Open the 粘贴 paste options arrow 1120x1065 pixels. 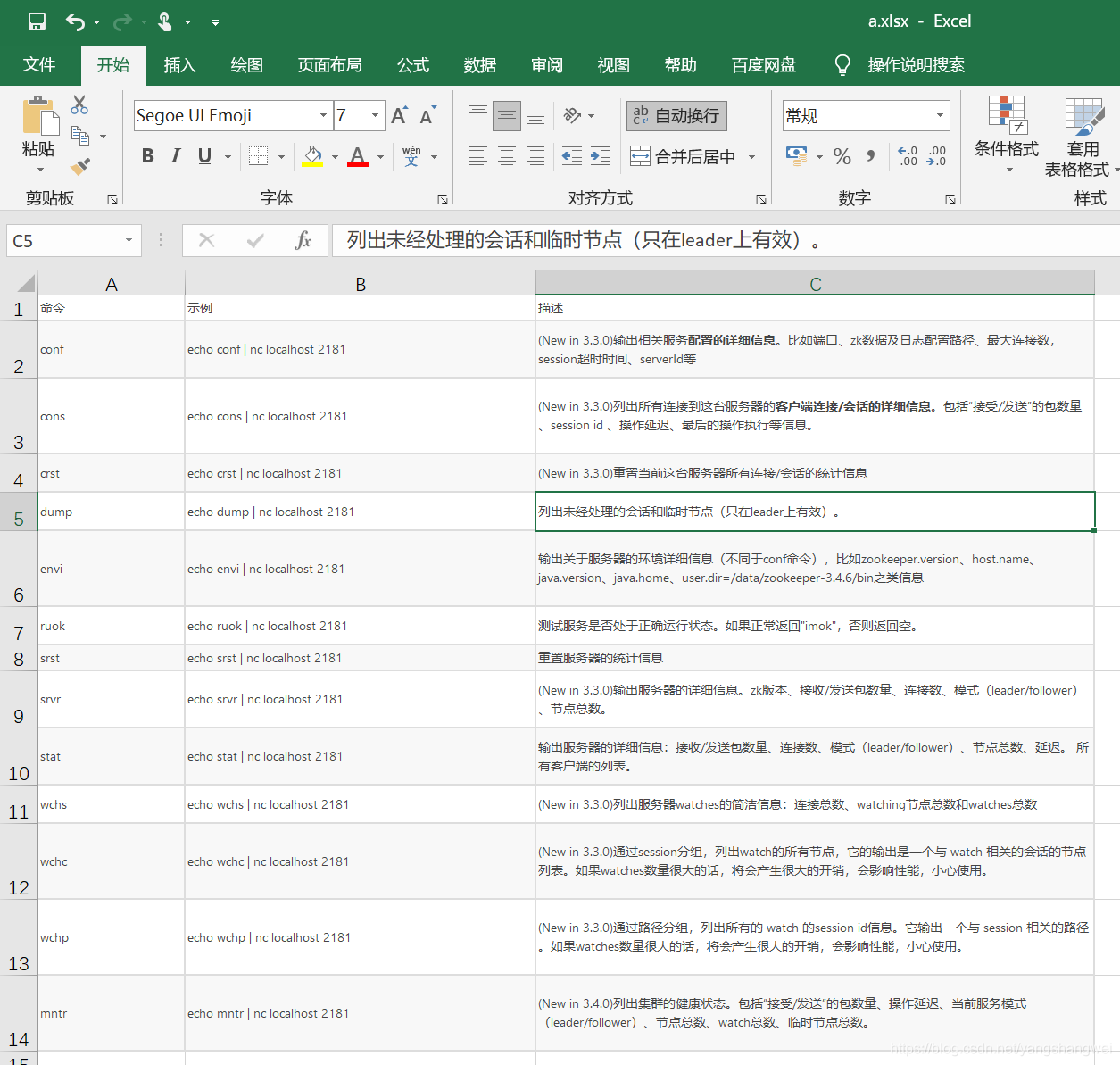click(x=40, y=170)
